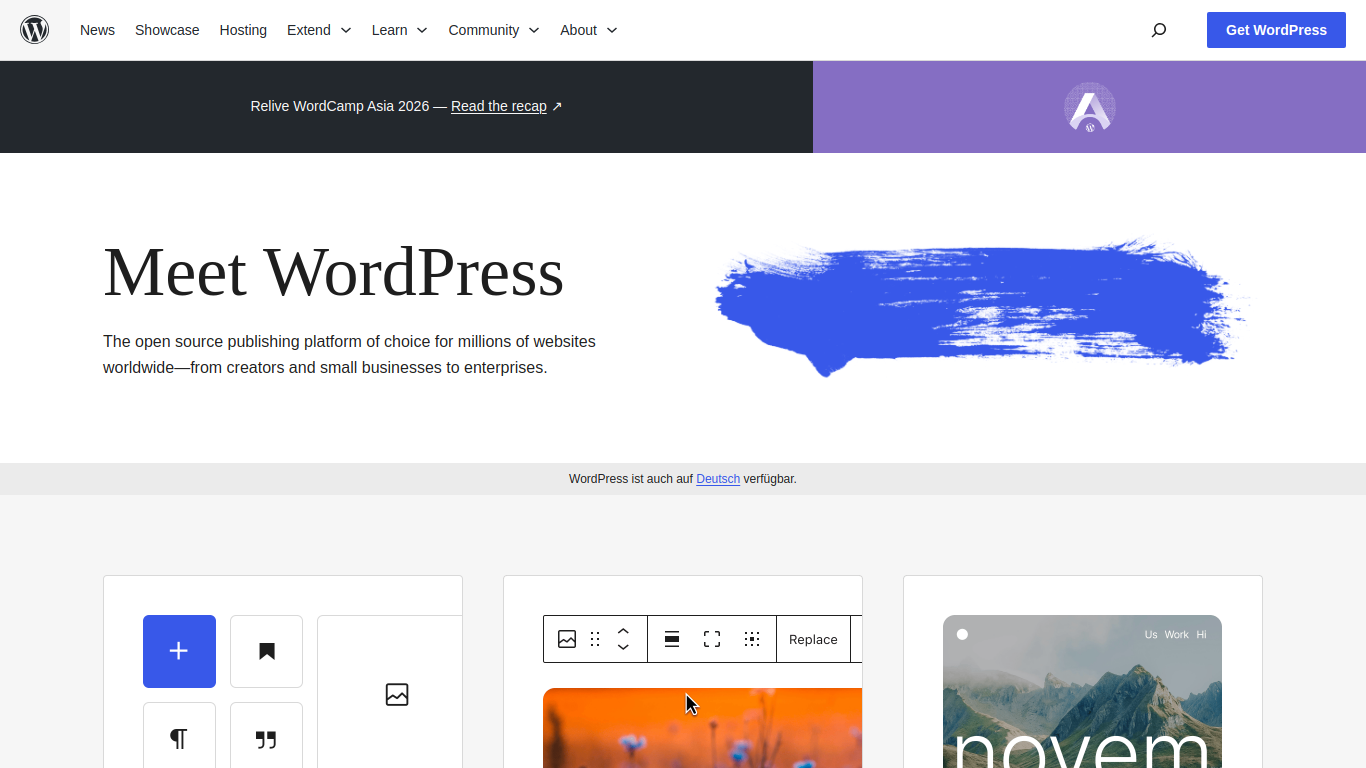The height and width of the screenshot is (768, 1366).
Task: Open the News page
Action: [x=97, y=30]
